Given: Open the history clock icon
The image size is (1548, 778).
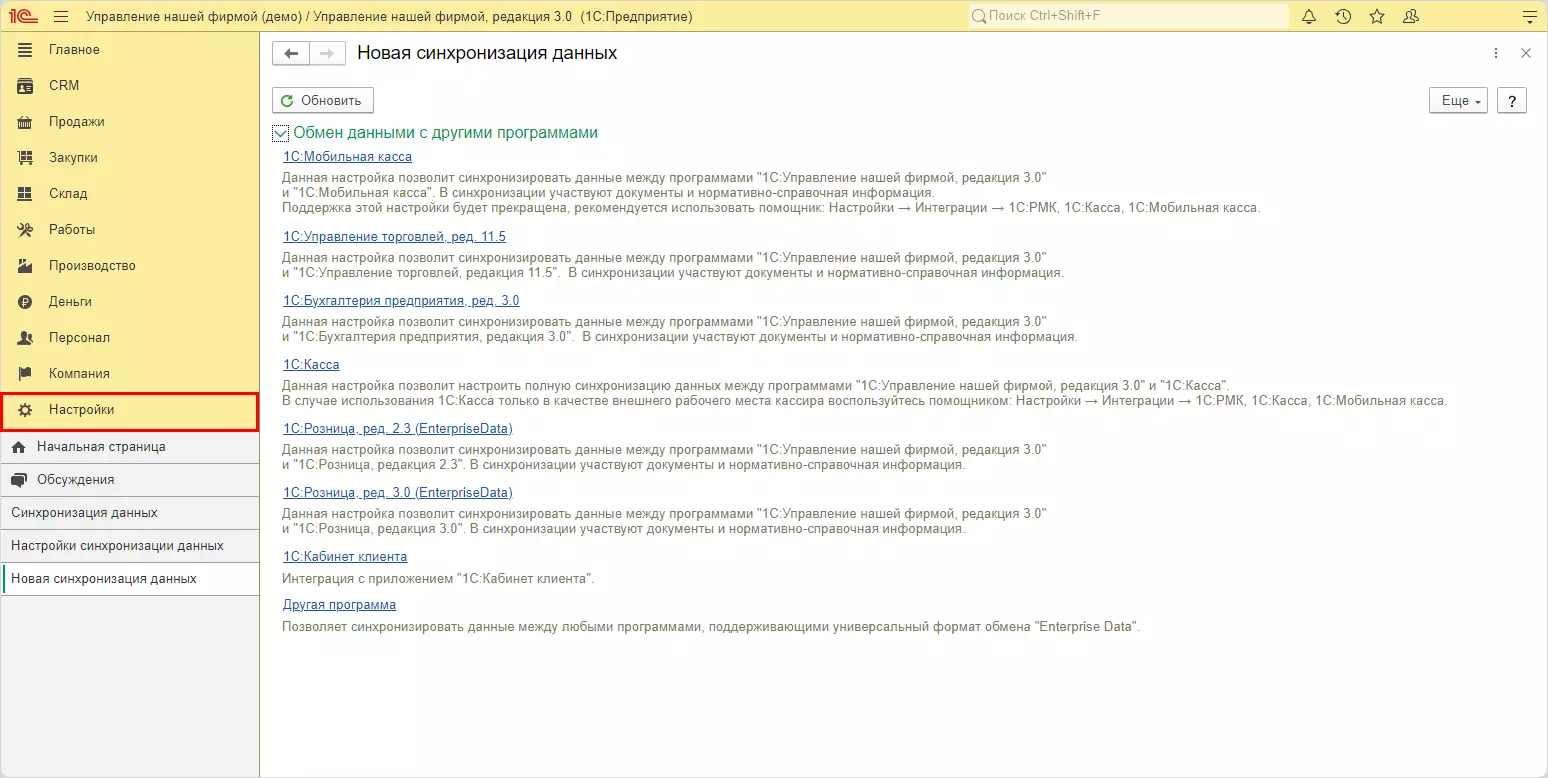Looking at the screenshot, I should tap(1343, 16).
